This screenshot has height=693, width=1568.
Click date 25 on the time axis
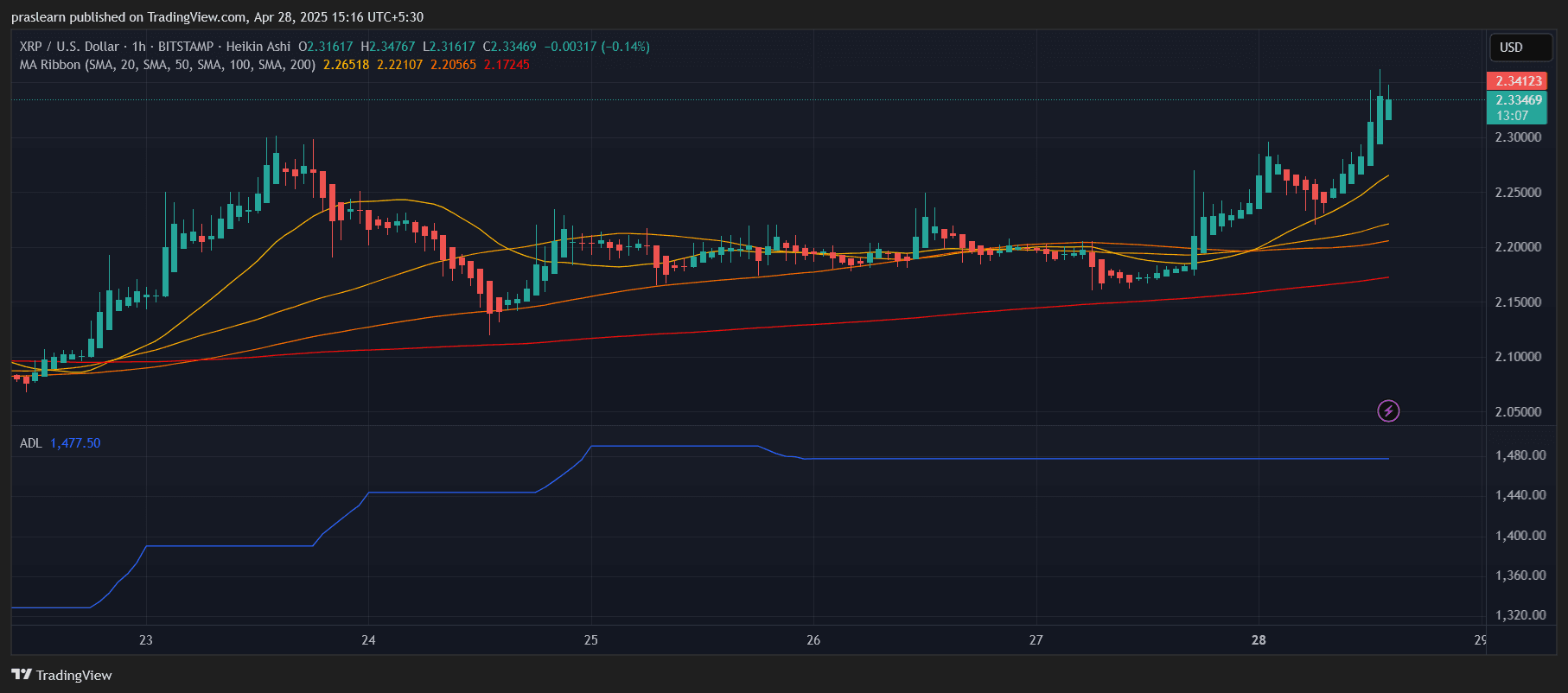[x=591, y=640]
